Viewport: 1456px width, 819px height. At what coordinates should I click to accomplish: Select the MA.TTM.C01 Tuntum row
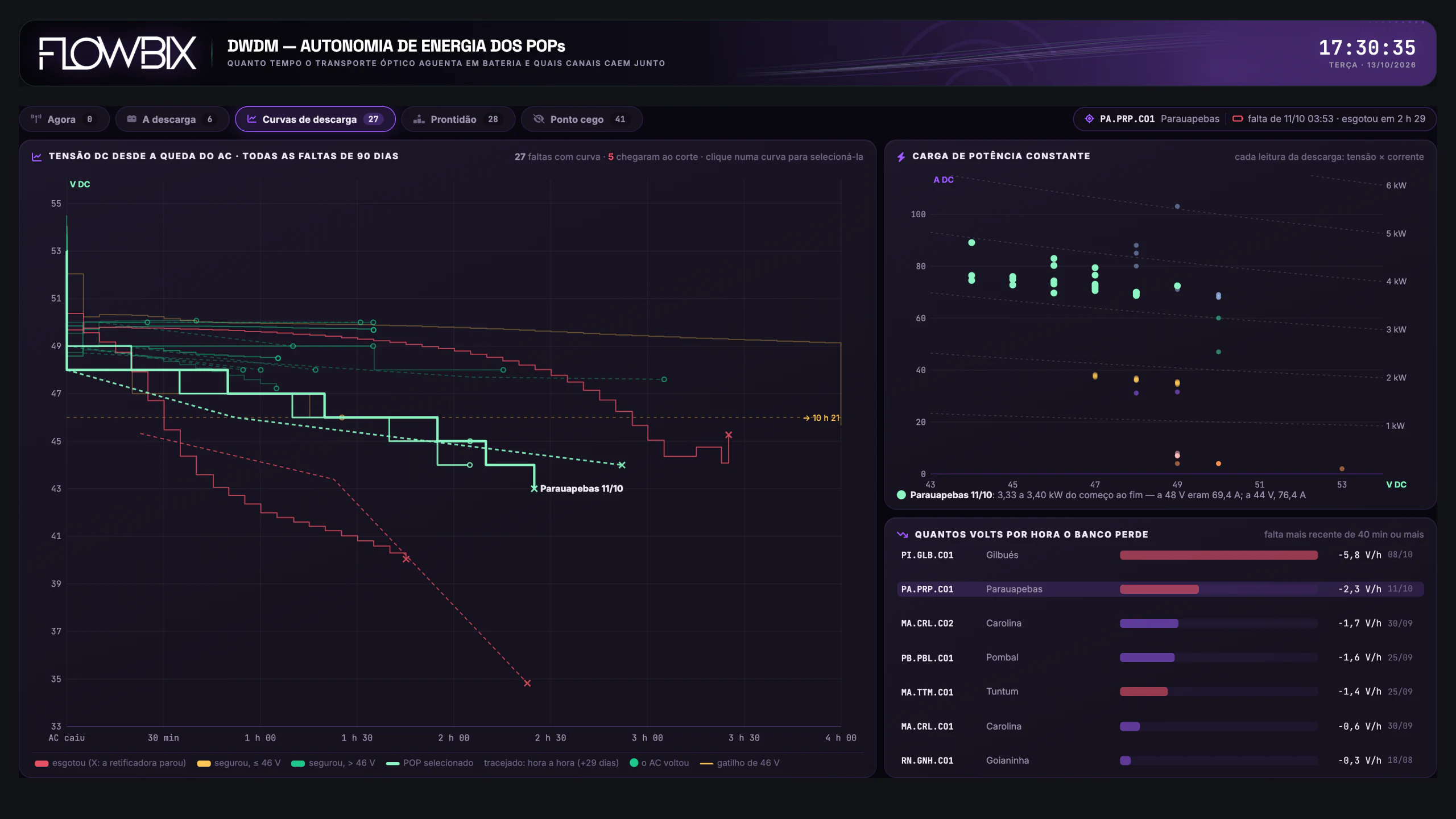[x=1160, y=692]
